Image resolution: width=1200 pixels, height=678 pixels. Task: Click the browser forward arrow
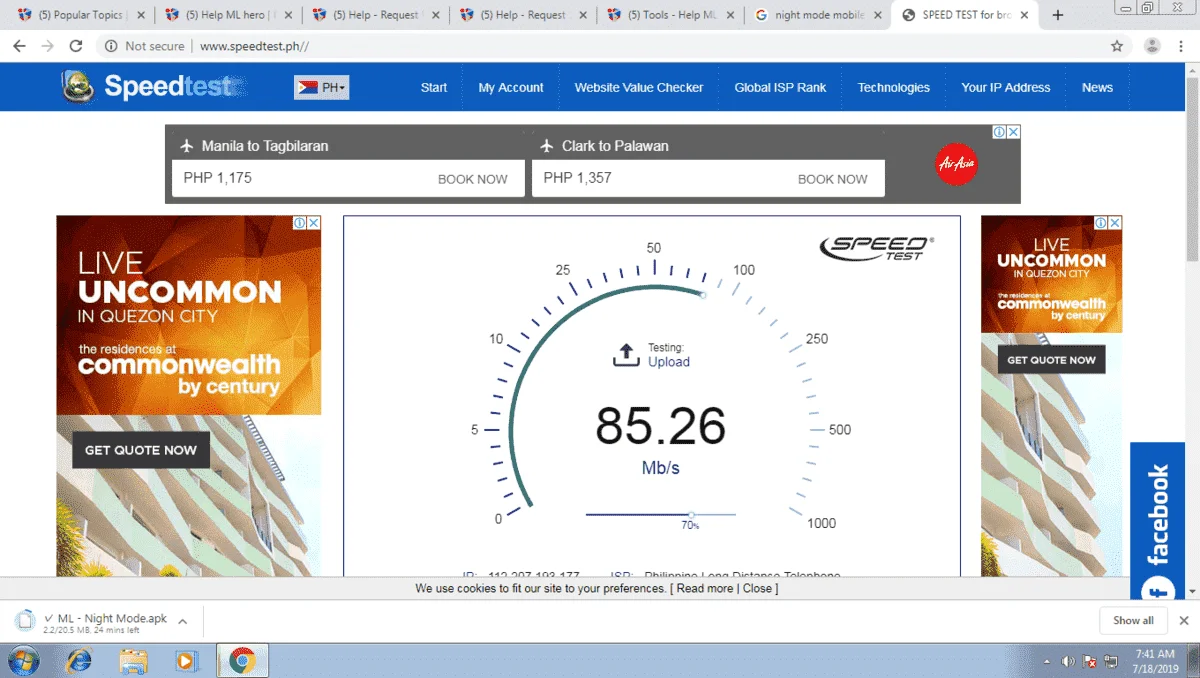click(47, 46)
